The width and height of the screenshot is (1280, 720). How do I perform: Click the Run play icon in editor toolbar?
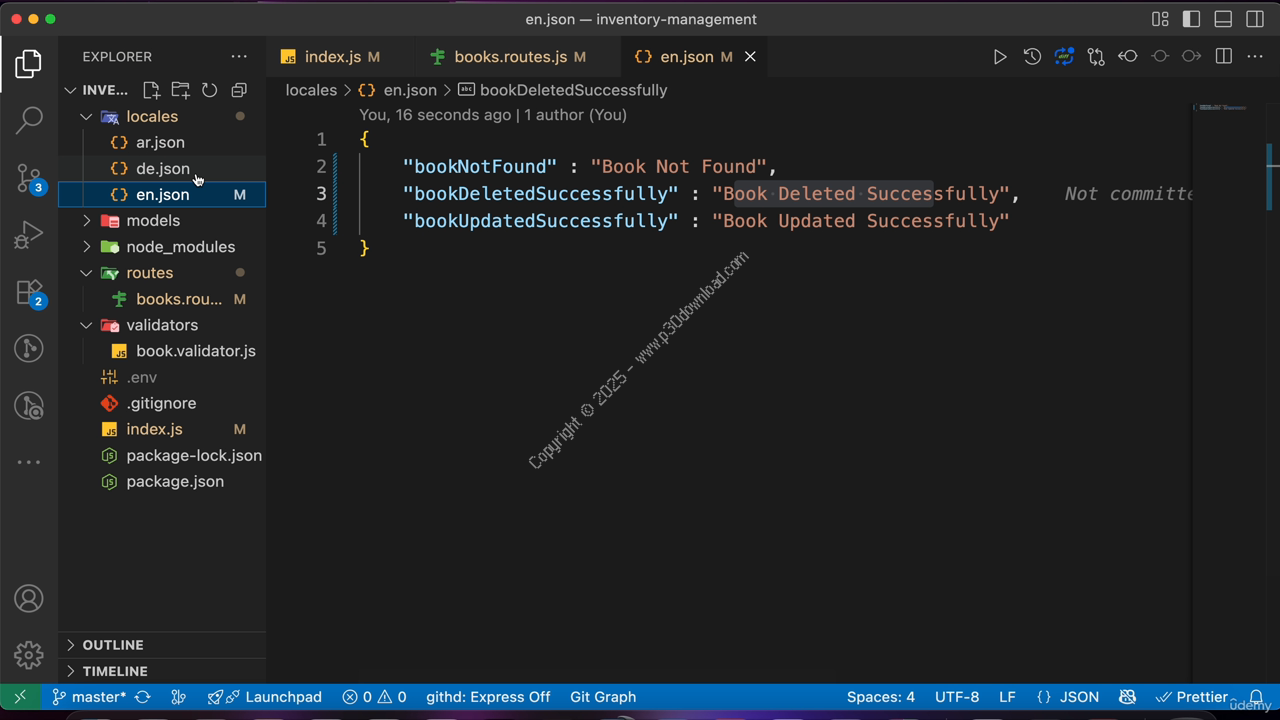click(999, 57)
